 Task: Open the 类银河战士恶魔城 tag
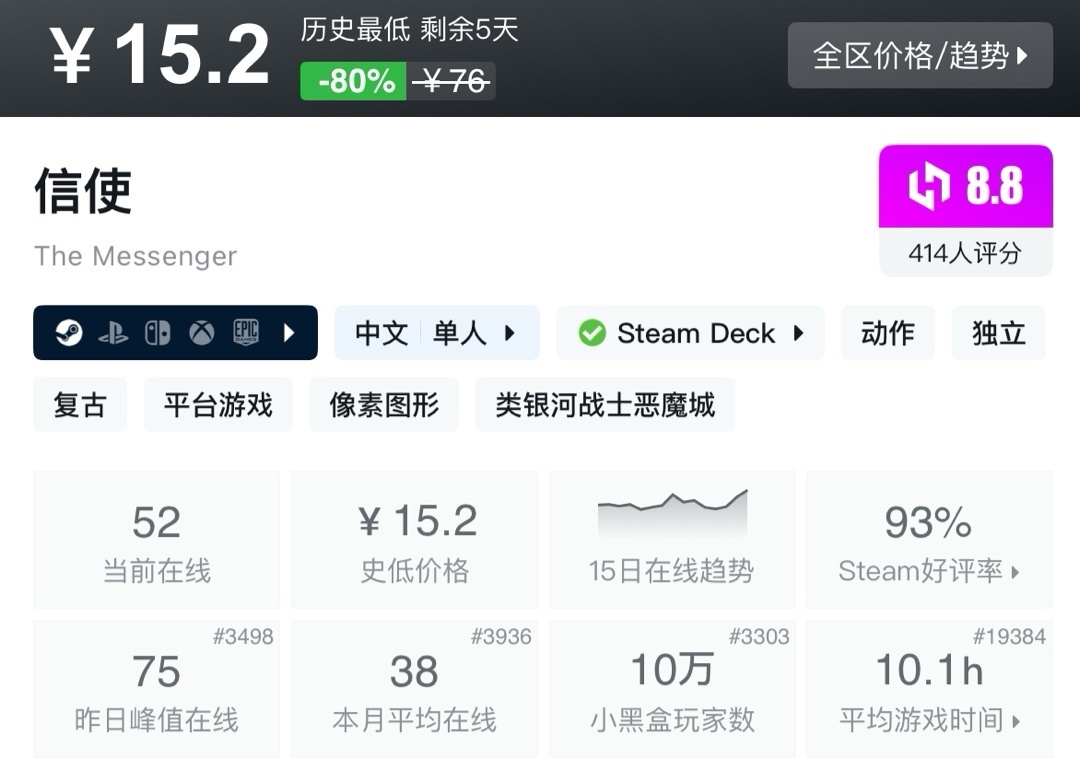coord(605,405)
